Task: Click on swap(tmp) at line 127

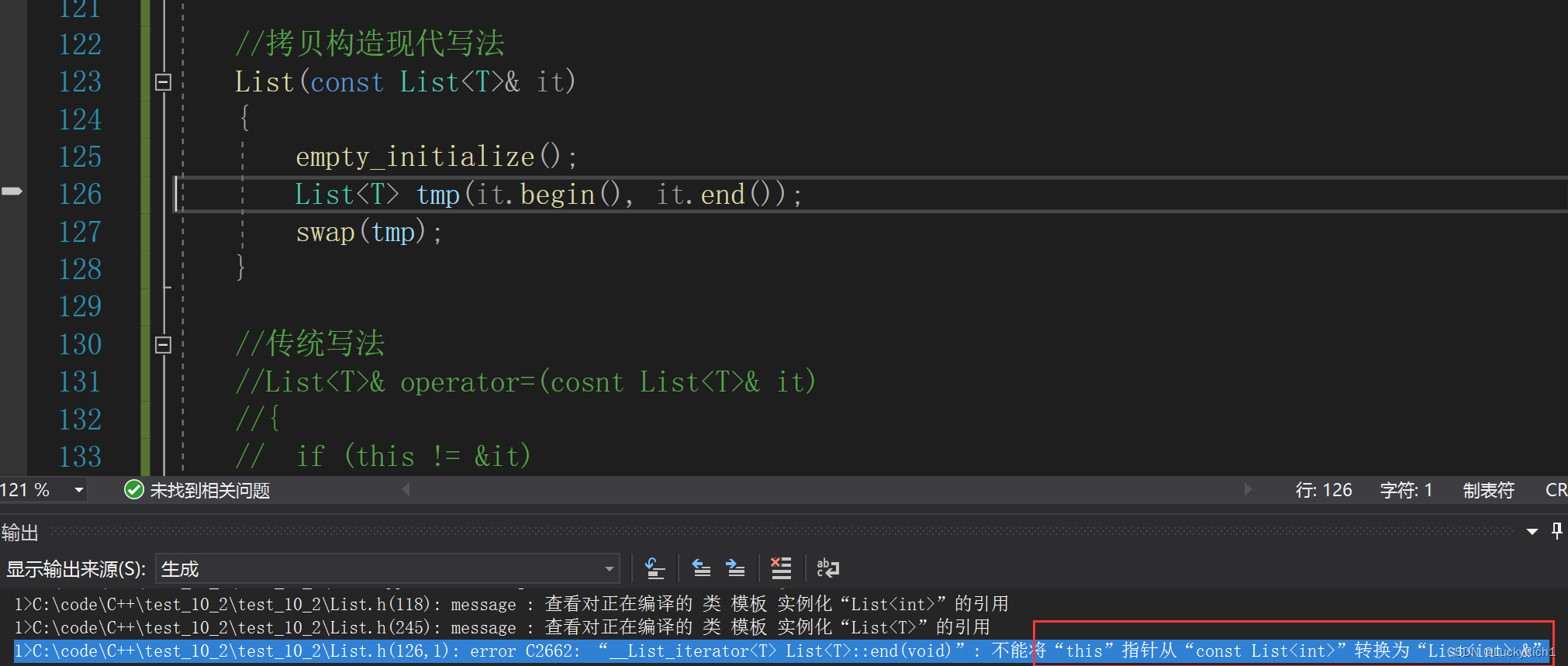Action: (x=369, y=232)
